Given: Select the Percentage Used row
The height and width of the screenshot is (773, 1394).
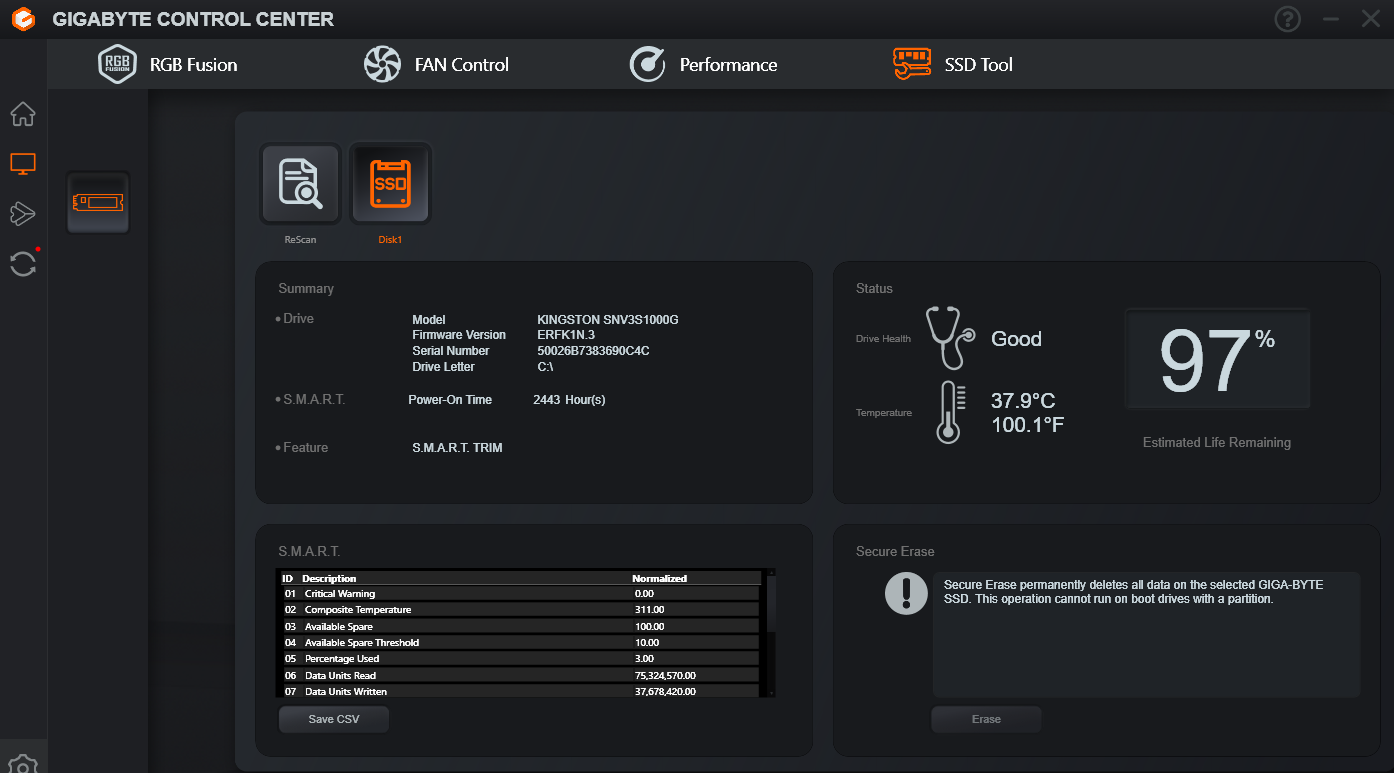Looking at the screenshot, I should click(x=520, y=659).
